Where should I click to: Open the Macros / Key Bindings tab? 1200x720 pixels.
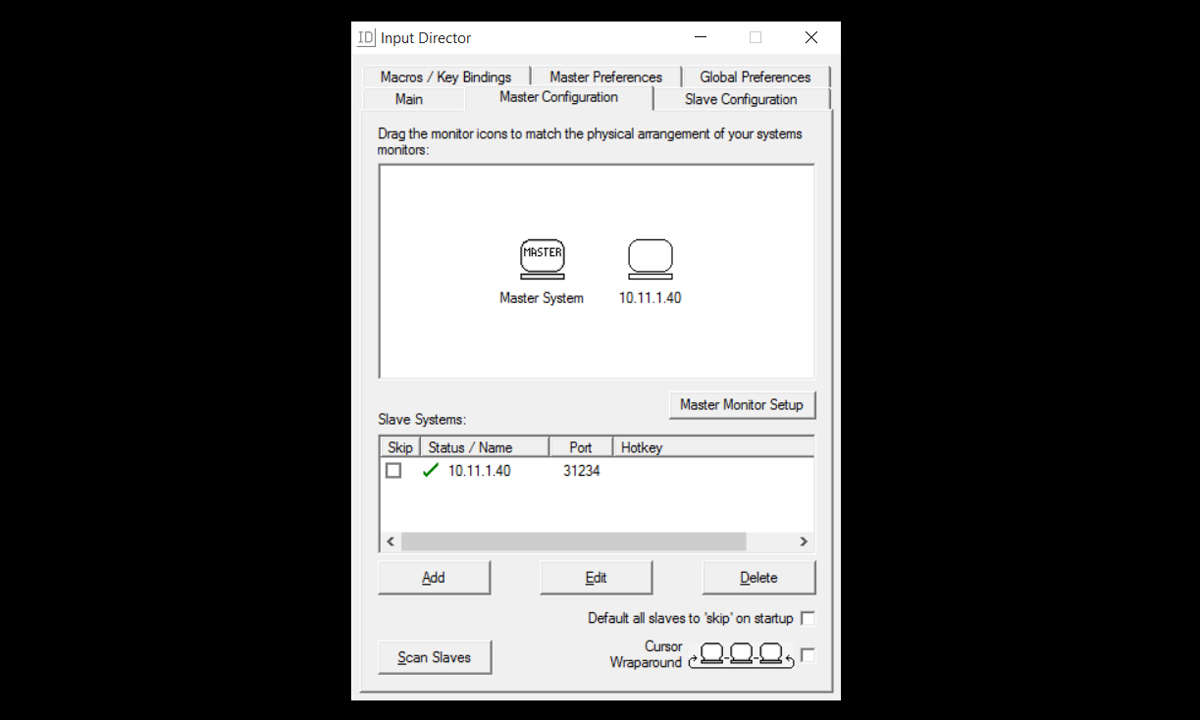pyautogui.click(x=446, y=77)
